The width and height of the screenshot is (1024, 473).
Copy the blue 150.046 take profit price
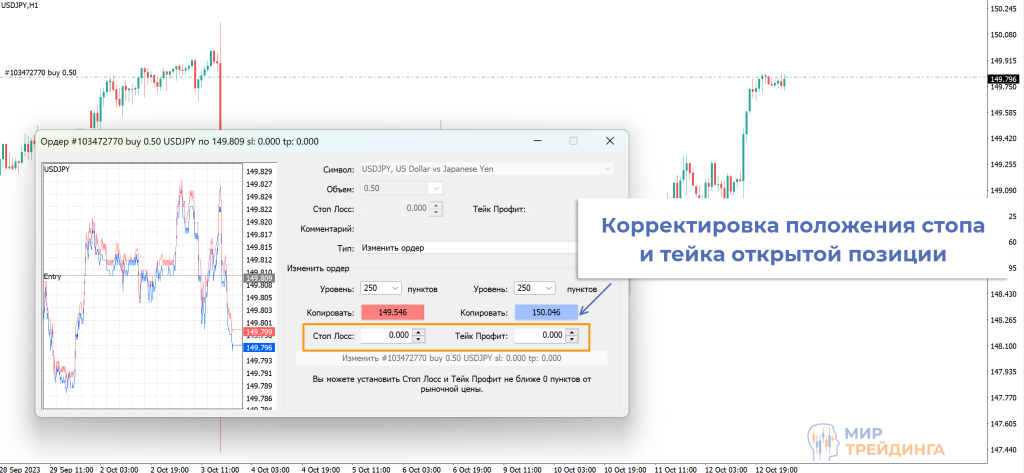tap(546, 312)
